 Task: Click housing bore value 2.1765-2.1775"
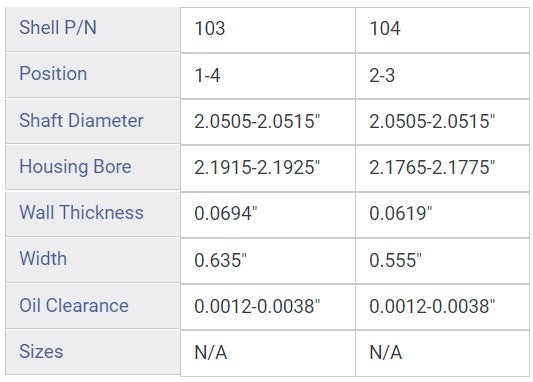click(442, 168)
